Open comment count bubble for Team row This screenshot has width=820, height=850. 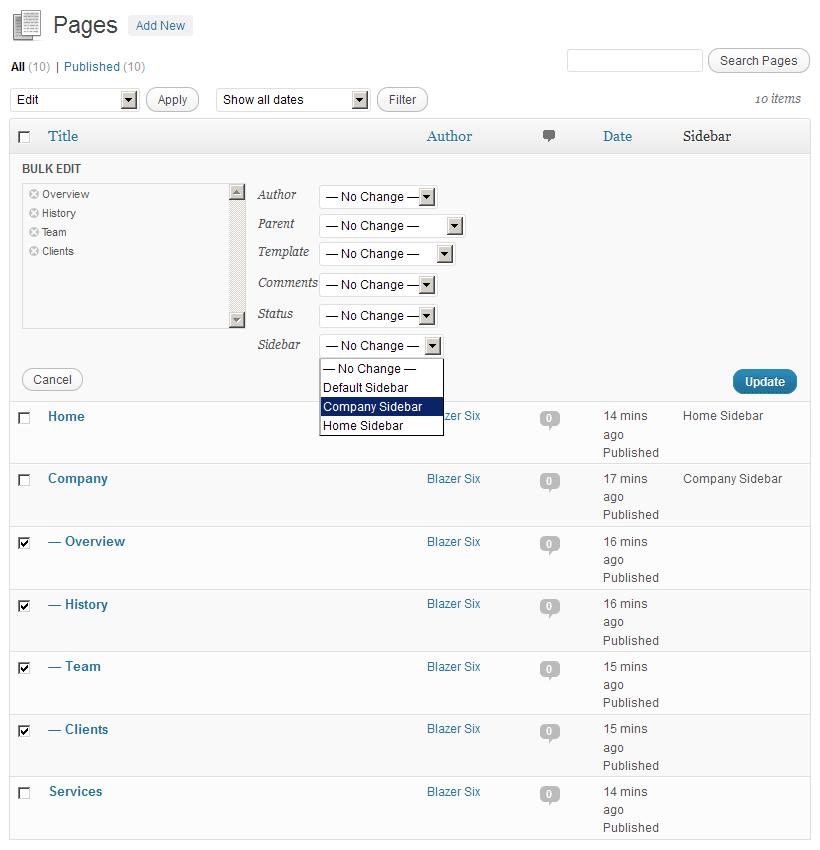tap(549, 670)
